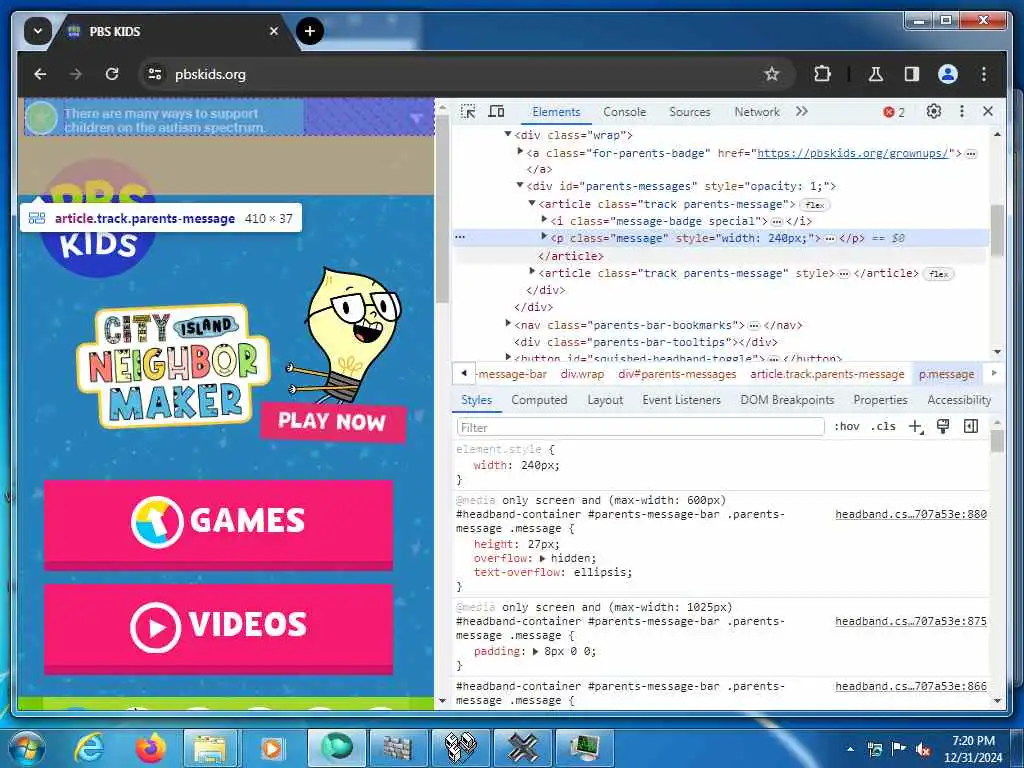Open the tab search dropdown
The image size is (1024, 768).
[x=38, y=31]
